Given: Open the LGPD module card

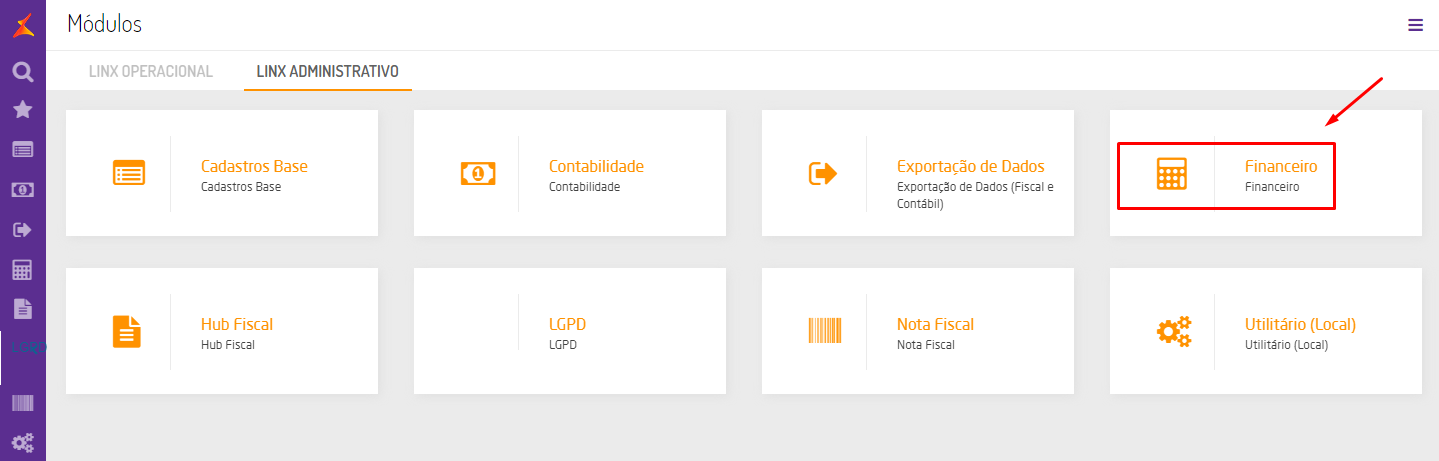Looking at the screenshot, I should [x=570, y=331].
